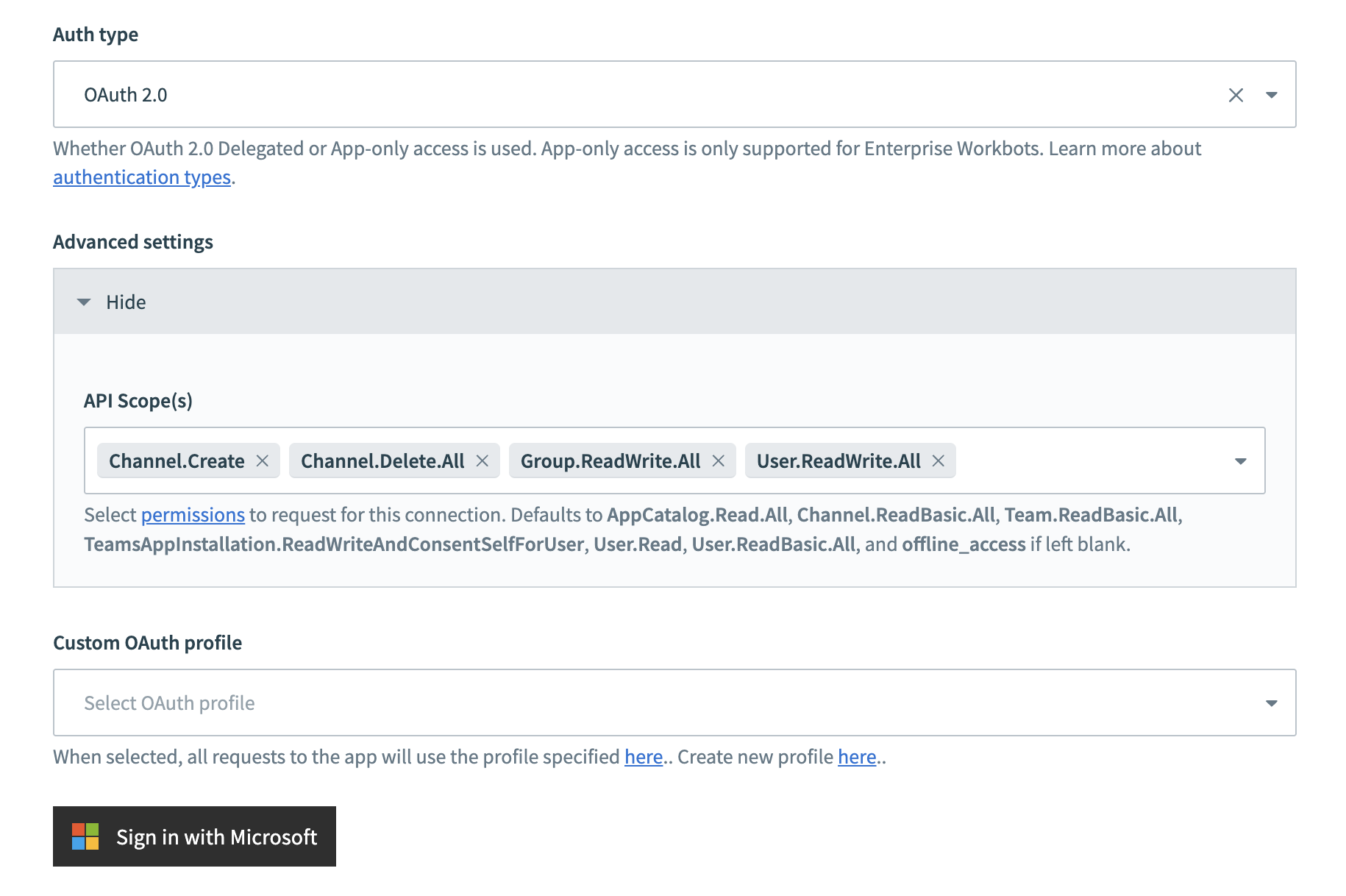Click the dropdown arrow on API Scopes field
The height and width of the screenshot is (896, 1346).
[x=1240, y=461]
